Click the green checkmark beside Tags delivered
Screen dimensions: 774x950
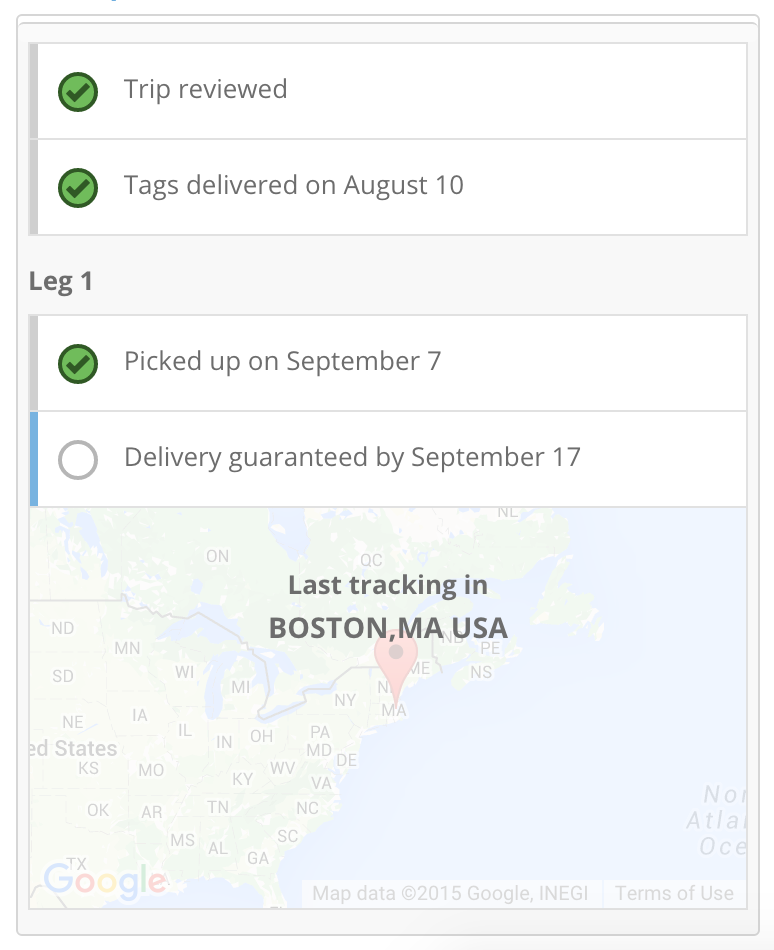point(78,188)
